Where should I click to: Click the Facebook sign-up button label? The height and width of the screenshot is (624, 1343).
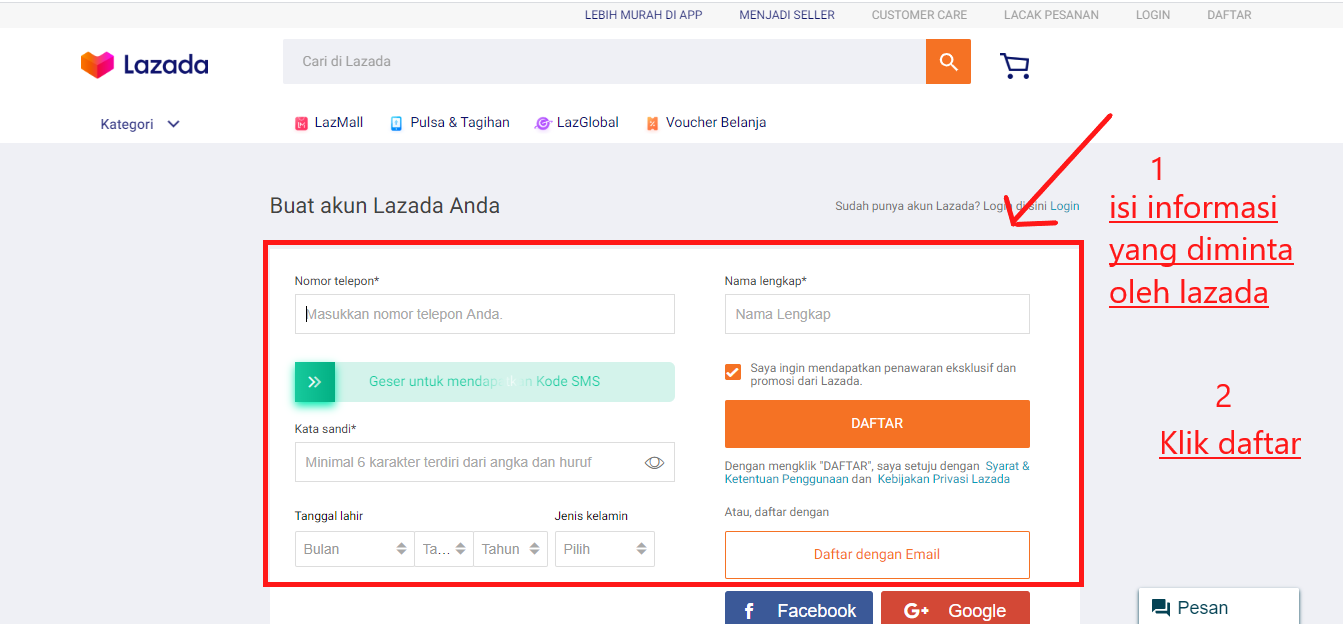click(817, 611)
